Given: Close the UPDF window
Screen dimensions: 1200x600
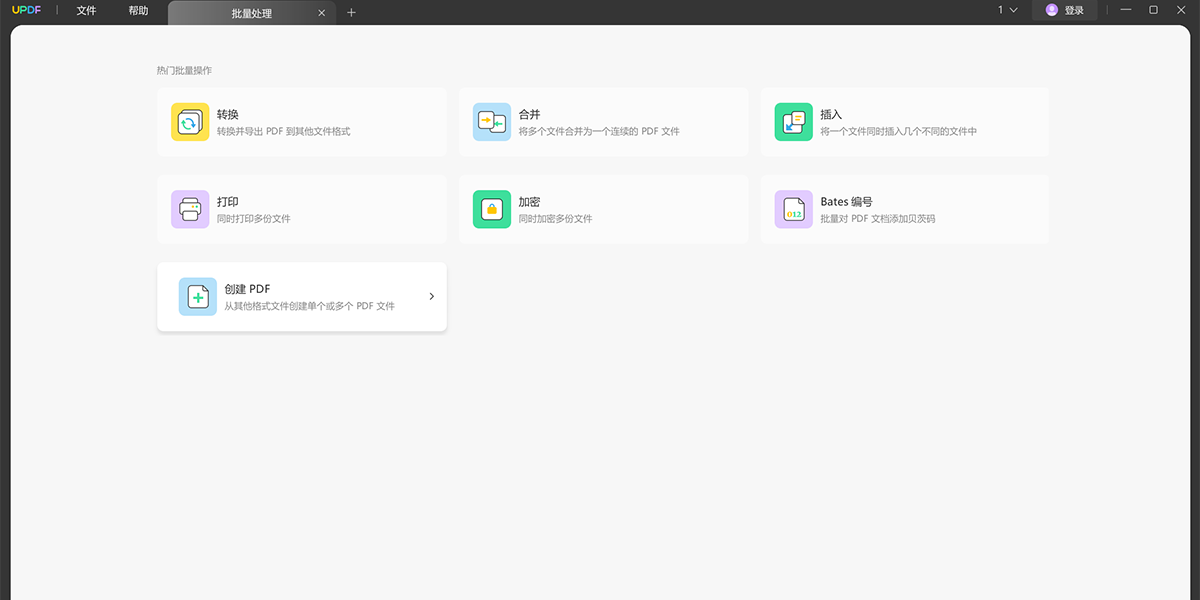Looking at the screenshot, I should 1181,10.
